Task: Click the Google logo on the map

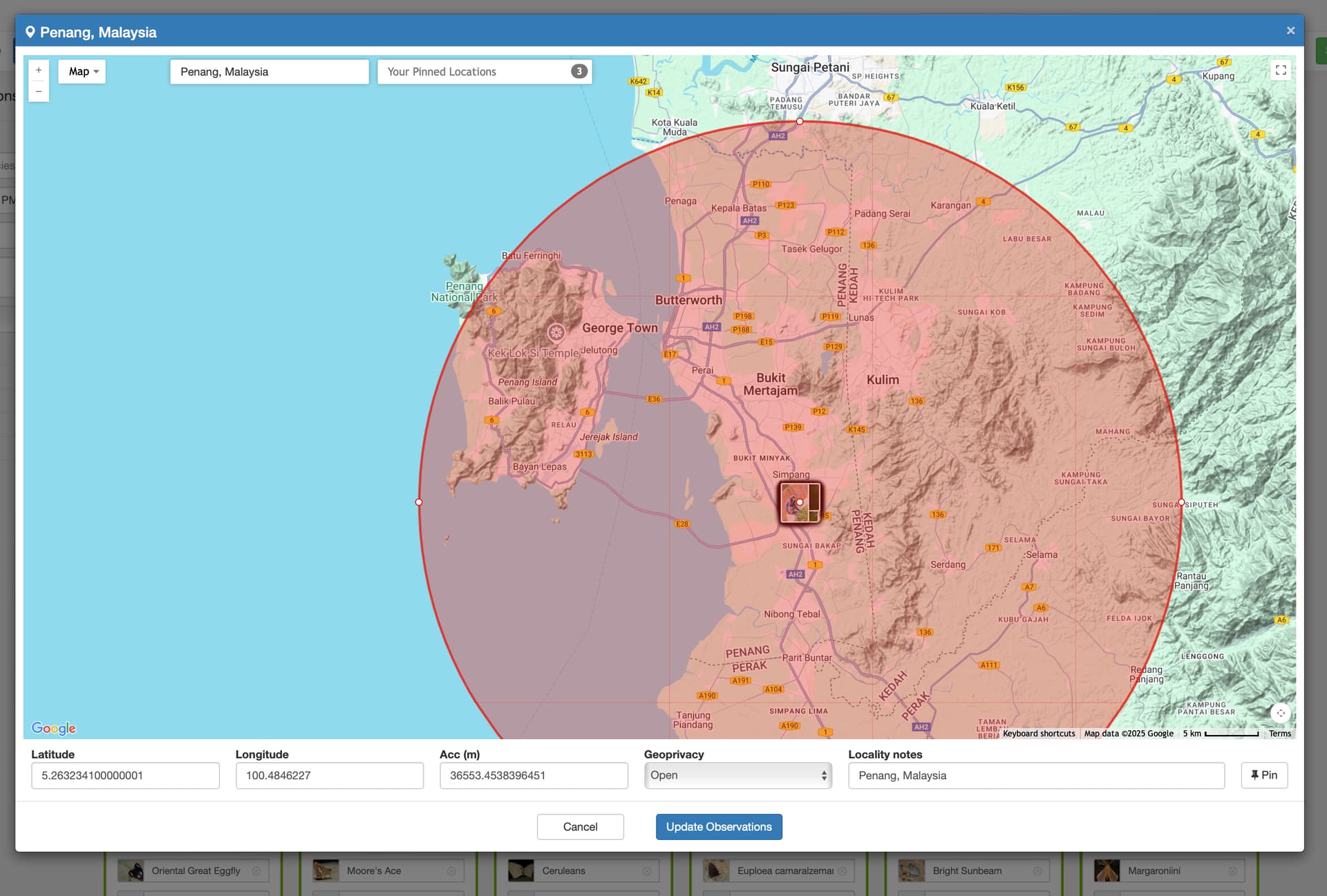Action: coord(54,728)
